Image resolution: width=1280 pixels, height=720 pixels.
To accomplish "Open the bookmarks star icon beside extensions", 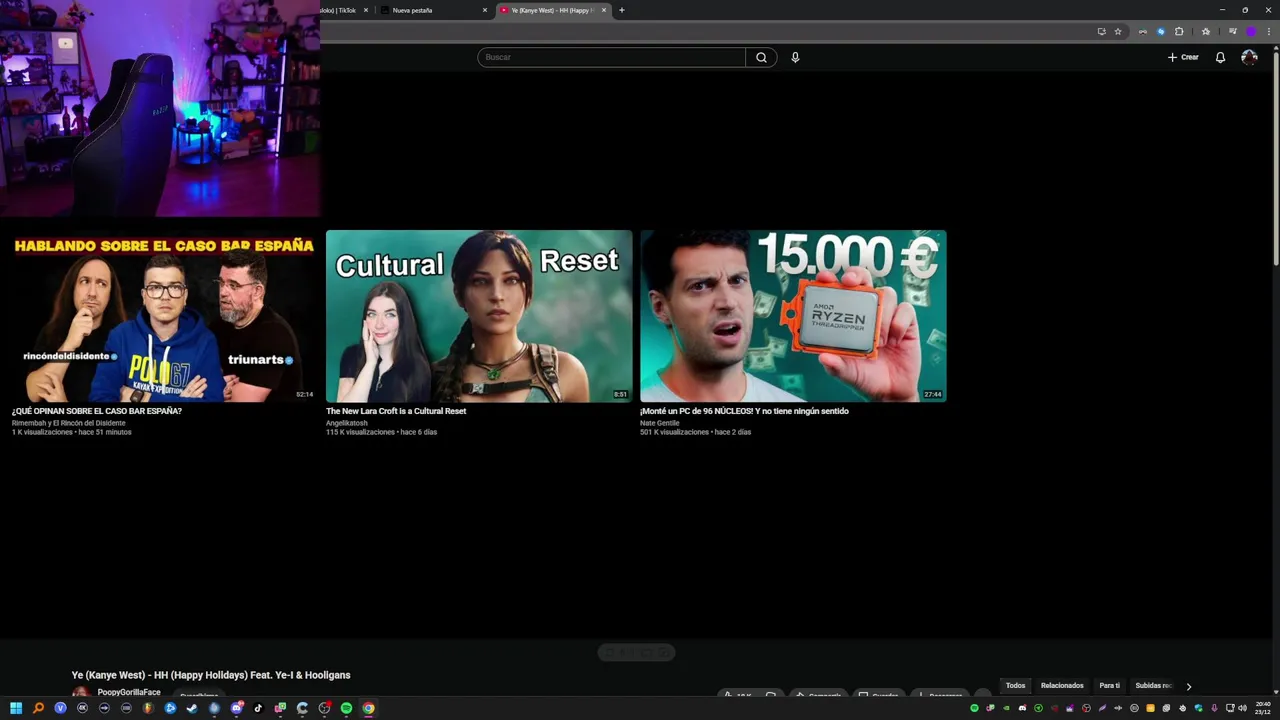I will (x=1206, y=31).
